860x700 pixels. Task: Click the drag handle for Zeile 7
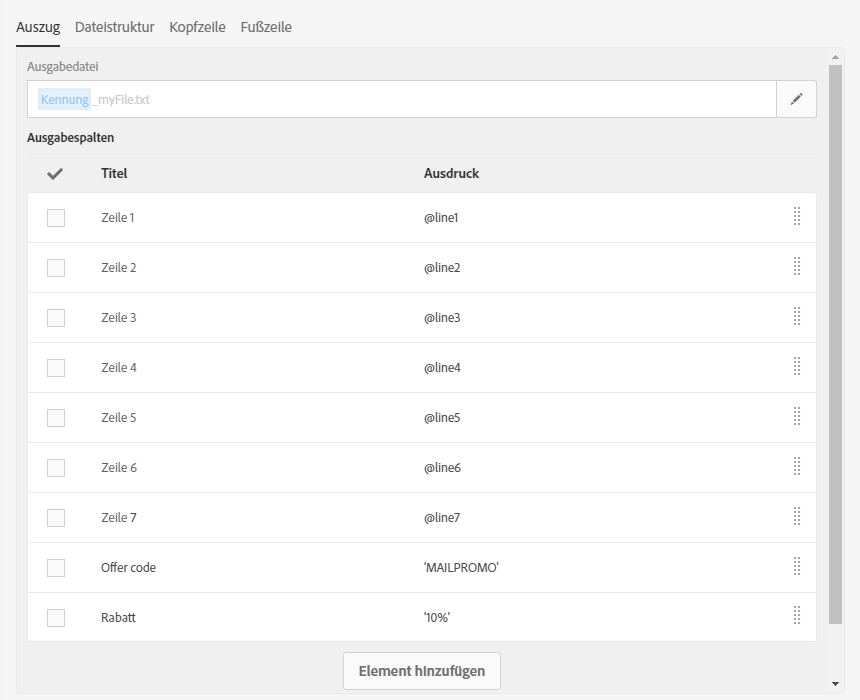[797, 516]
